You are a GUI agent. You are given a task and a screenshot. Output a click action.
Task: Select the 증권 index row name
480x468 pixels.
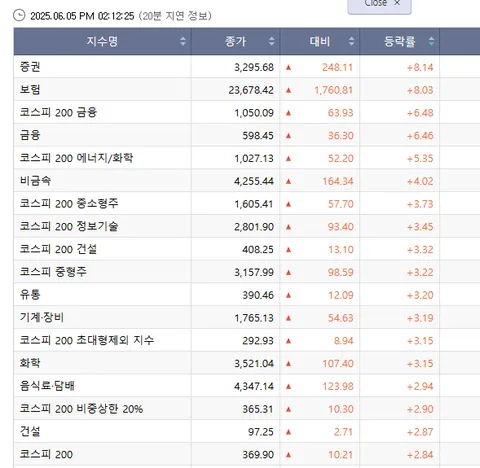coord(30,67)
